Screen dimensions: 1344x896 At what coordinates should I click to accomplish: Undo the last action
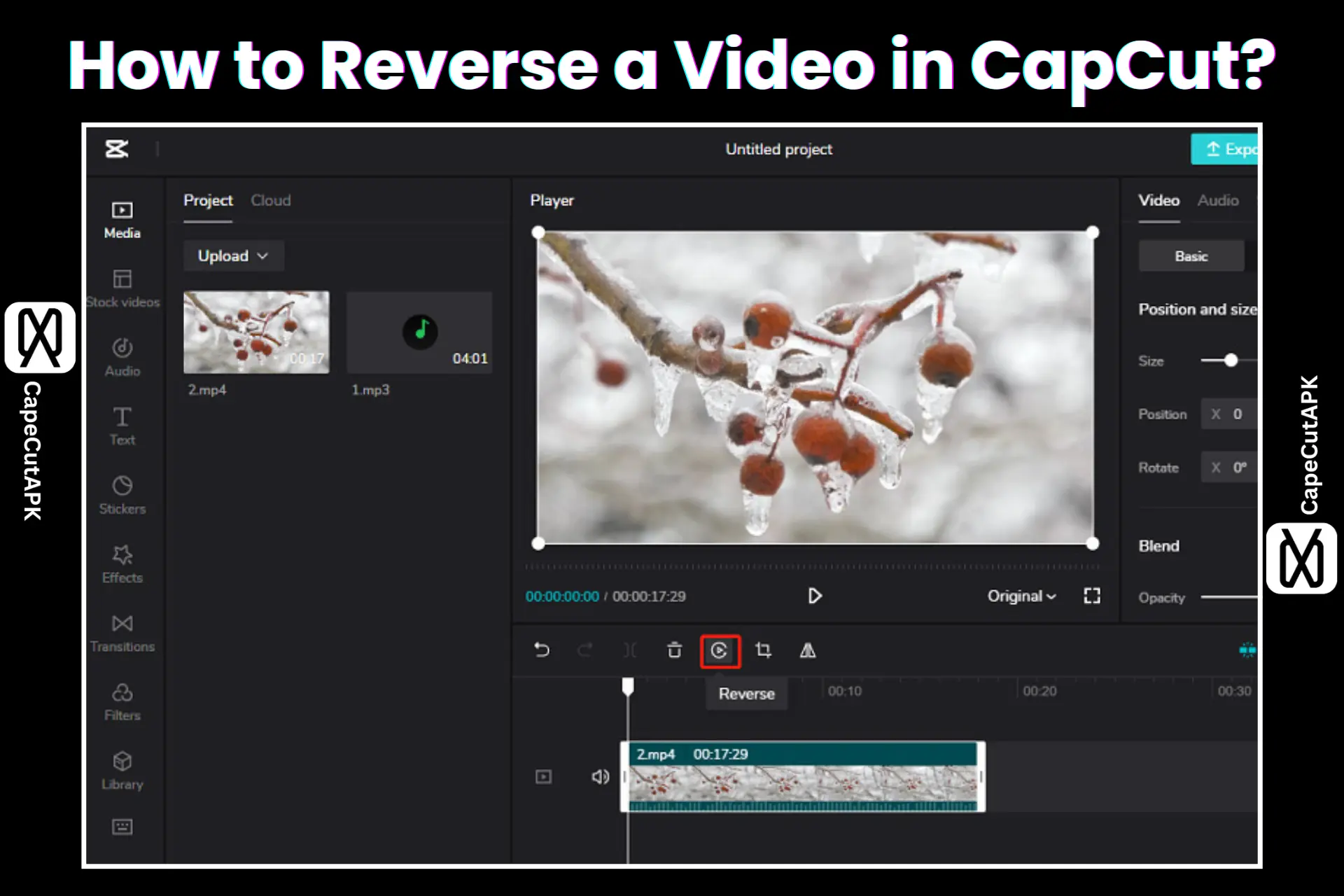(x=542, y=650)
